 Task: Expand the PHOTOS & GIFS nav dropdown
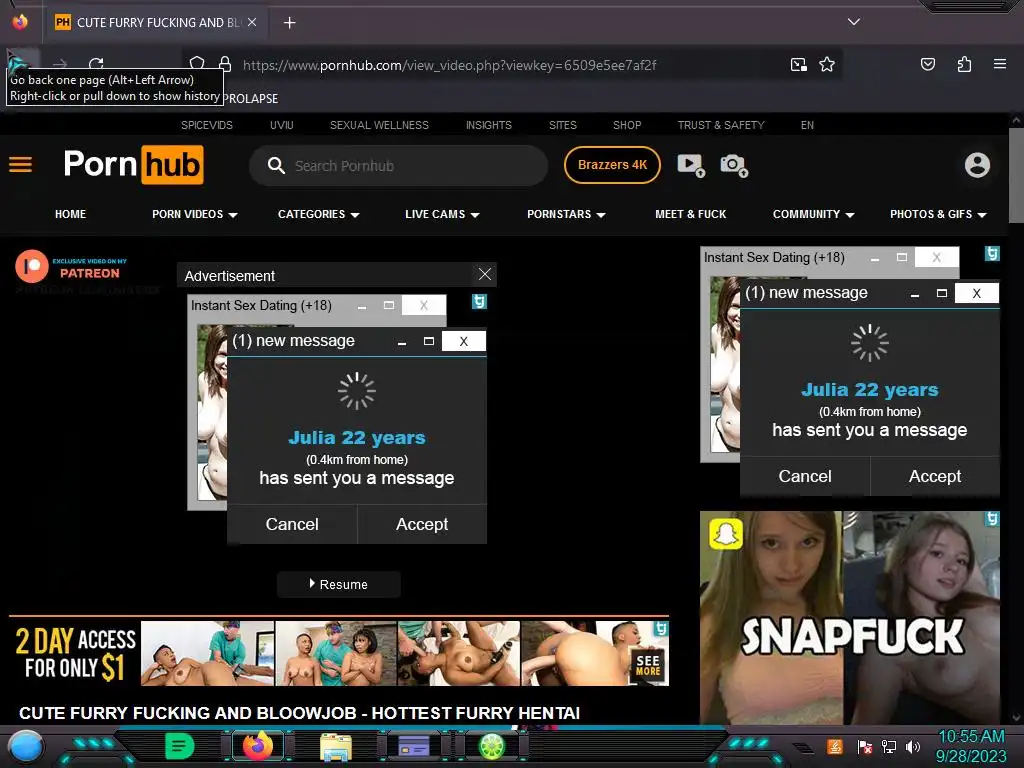point(938,214)
